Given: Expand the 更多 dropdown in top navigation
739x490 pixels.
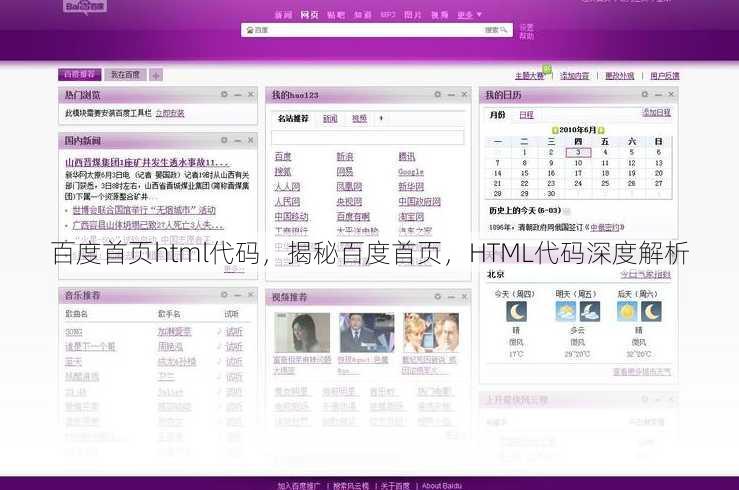Looking at the screenshot, I should pyautogui.click(x=469, y=15).
